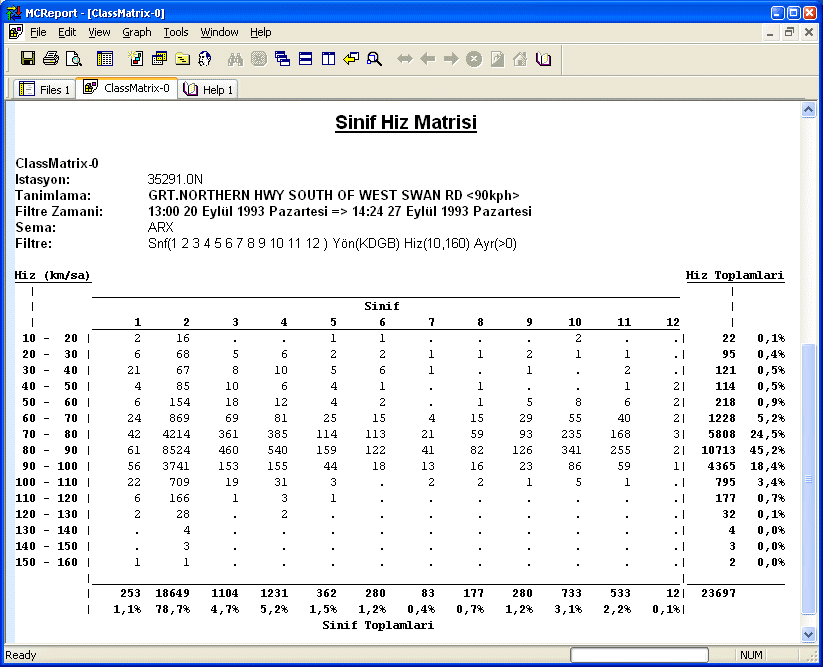Image resolution: width=823 pixels, height=667 pixels.
Task: Open the Graph menu
Action: coord(137,33)
